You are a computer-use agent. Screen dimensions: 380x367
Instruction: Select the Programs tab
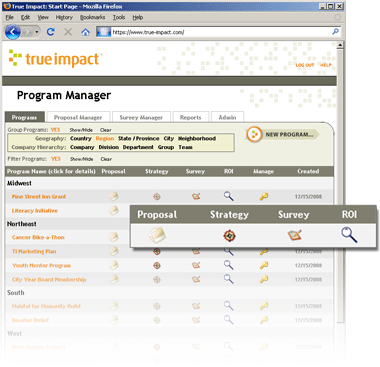(24, 117)
